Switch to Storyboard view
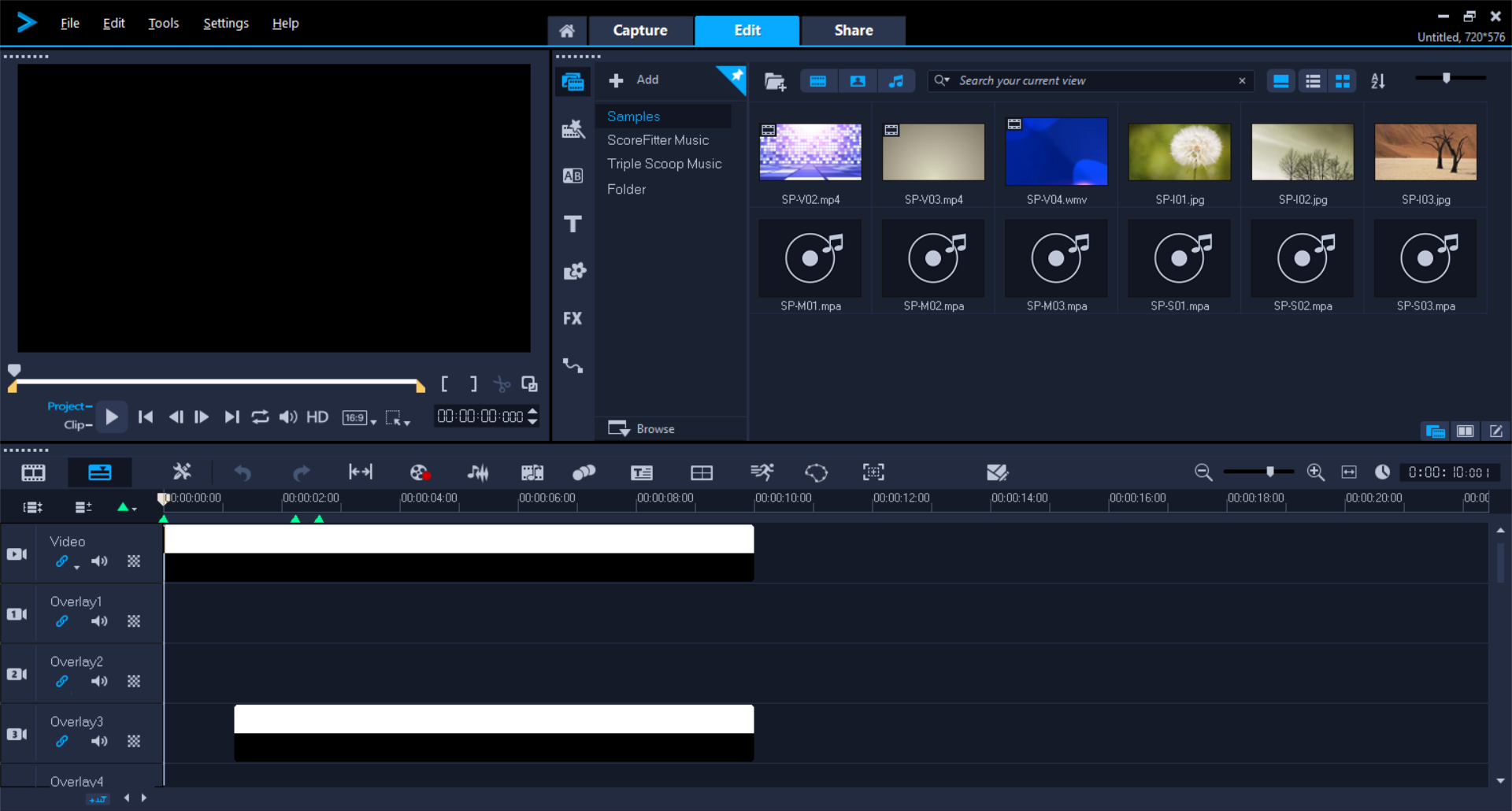 33,472
